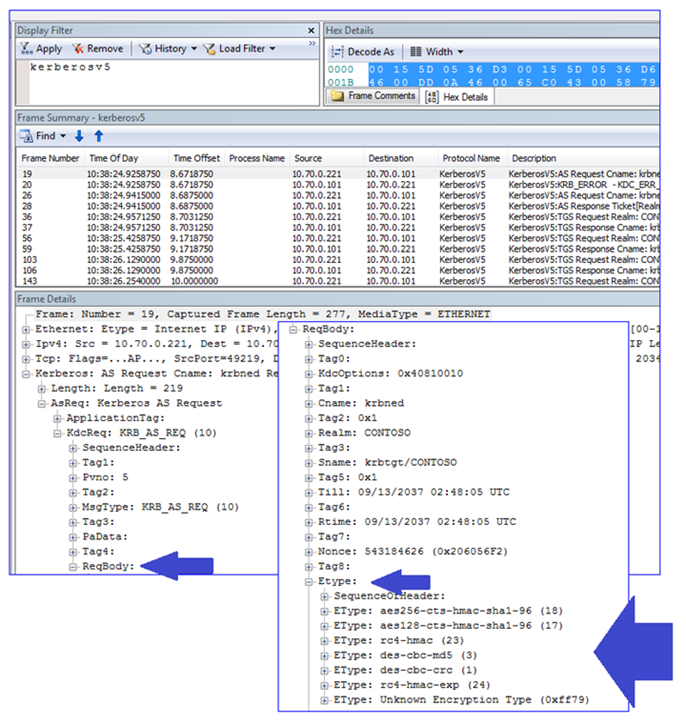Image resolution: width=686 pixels, height=725 pixels.
Task: Sort by Frame Number column
Action: click(x=50, y=158)
